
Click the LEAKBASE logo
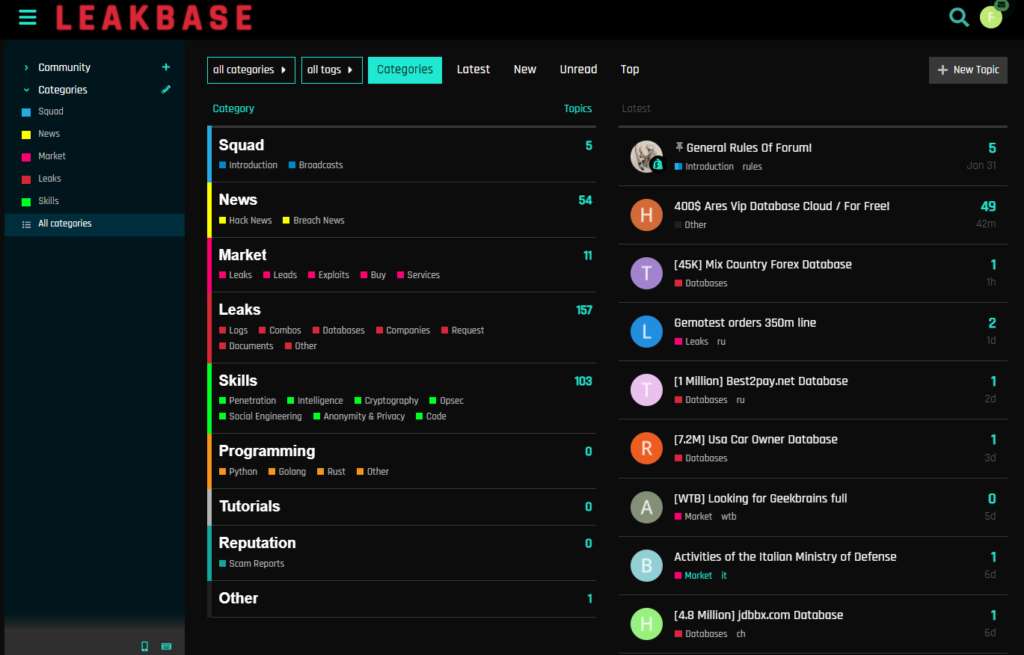click(154, 17)
